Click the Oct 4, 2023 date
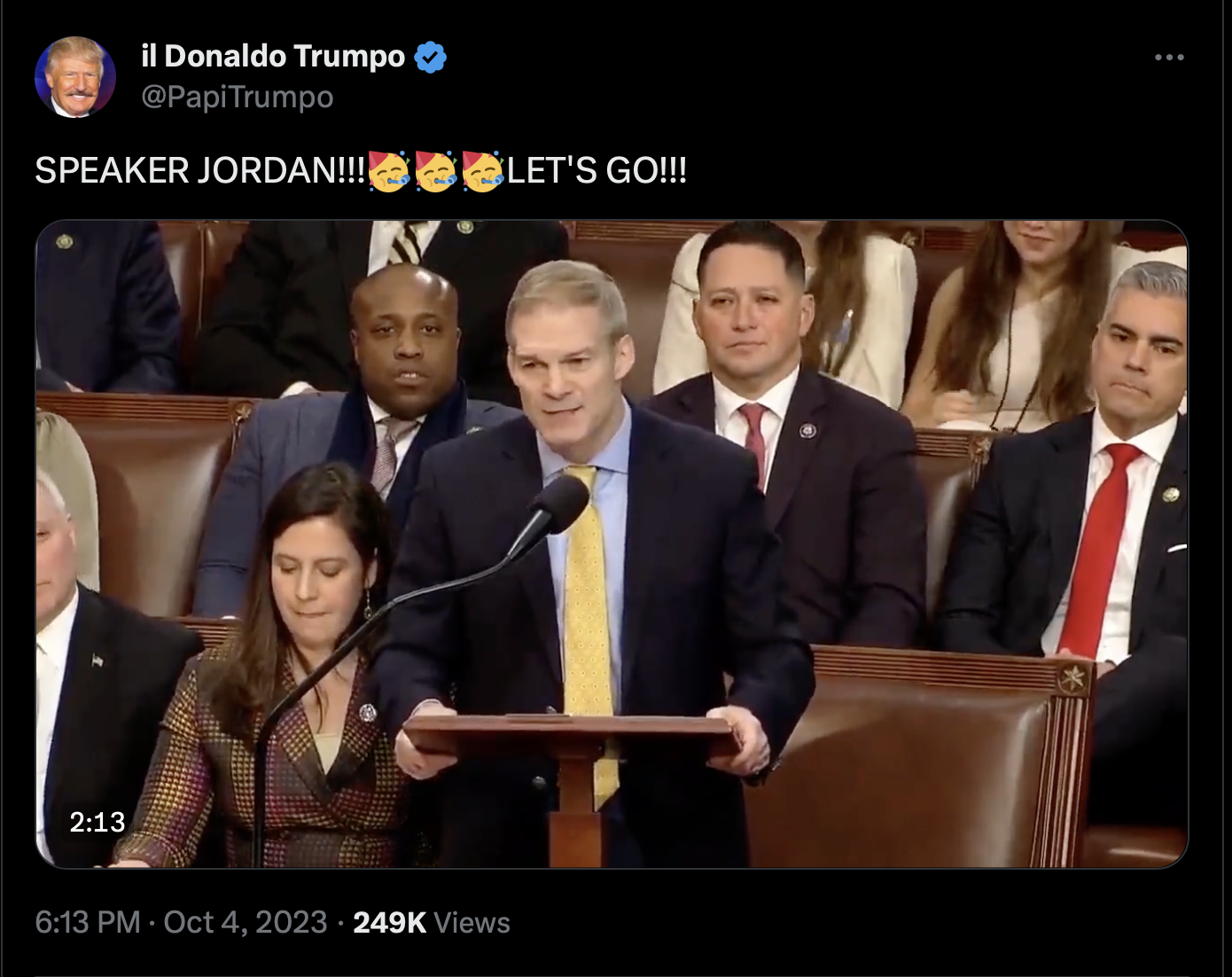 coord(246,922)
